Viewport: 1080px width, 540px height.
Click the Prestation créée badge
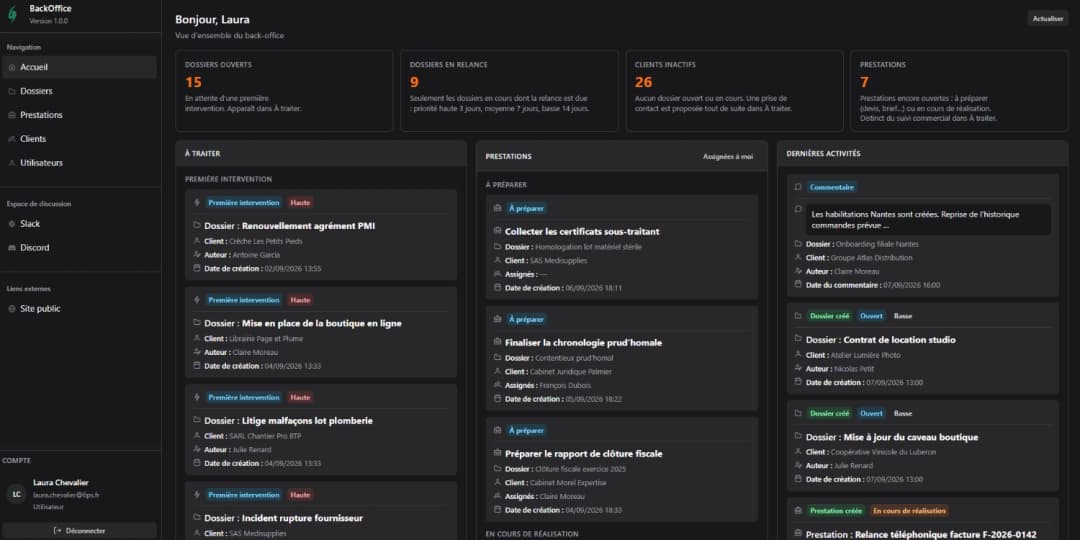(836, 511)
